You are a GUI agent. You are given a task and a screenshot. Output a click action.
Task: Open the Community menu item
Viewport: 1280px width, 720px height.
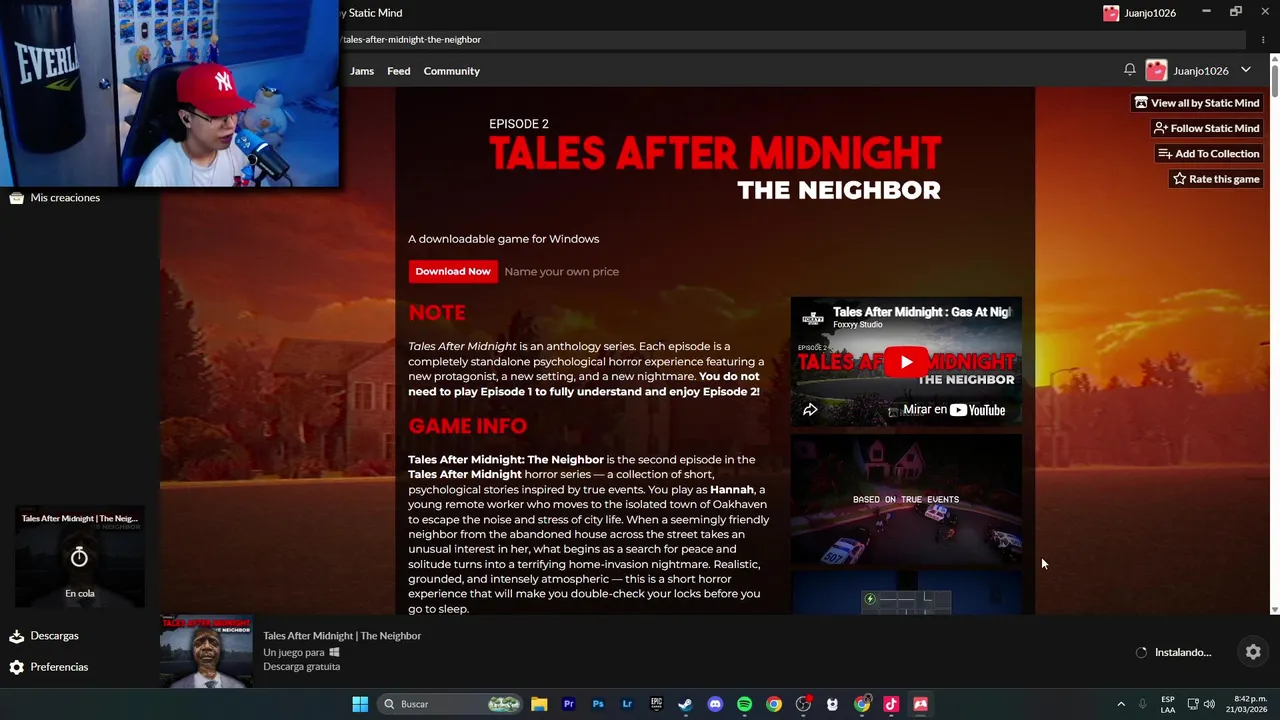pyautogui.click(x=451, y=71)
